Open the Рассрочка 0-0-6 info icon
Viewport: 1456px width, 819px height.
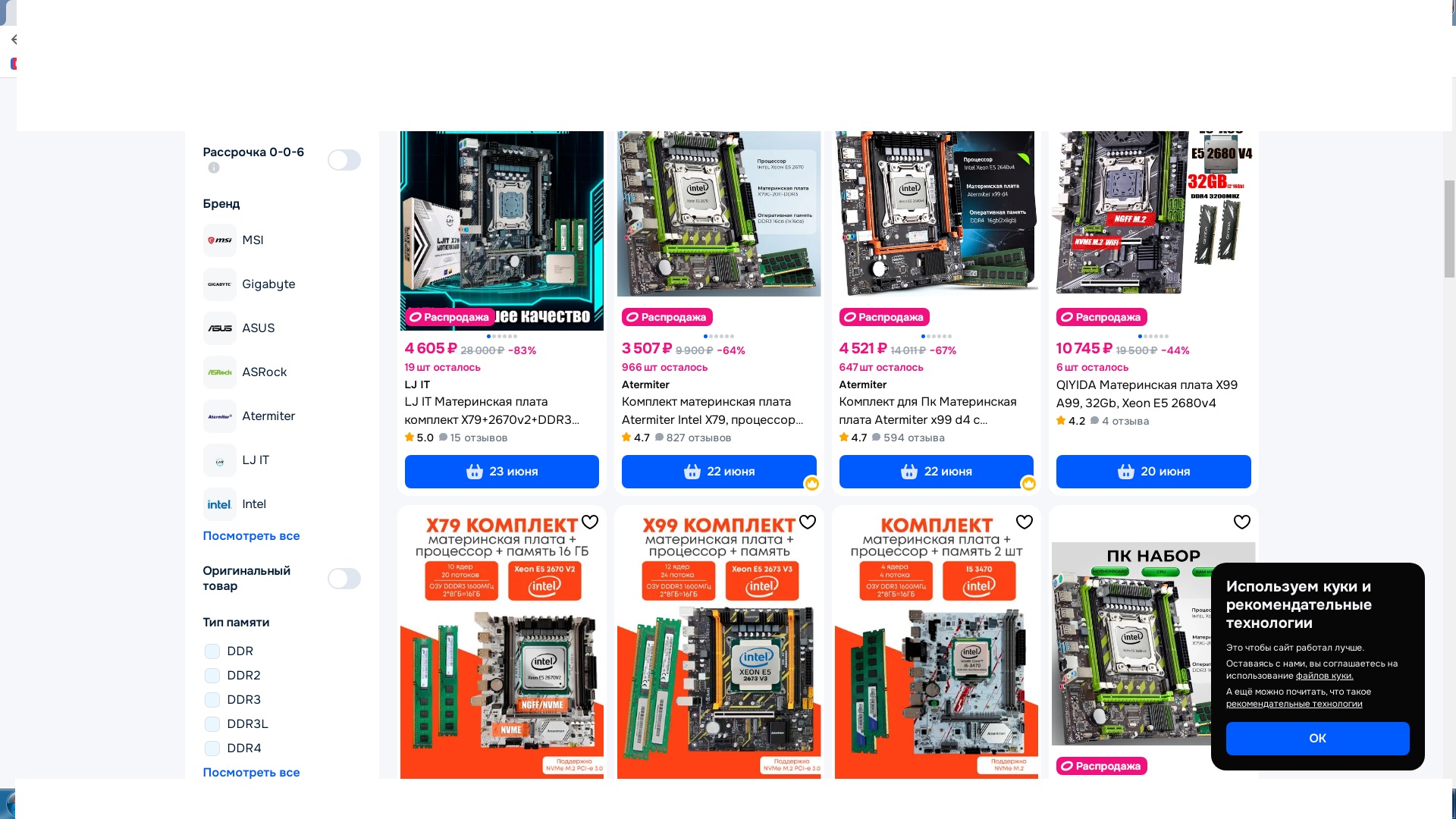point(214,168)
